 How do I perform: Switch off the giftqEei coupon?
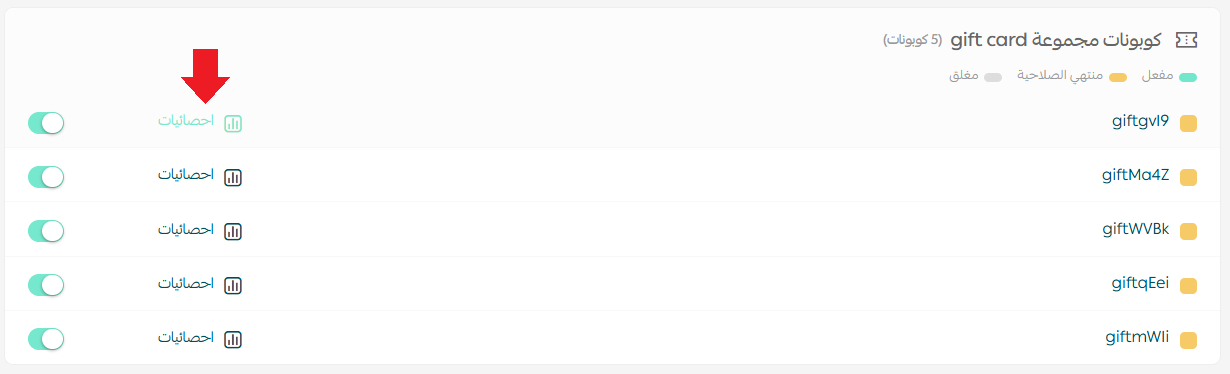46,285
